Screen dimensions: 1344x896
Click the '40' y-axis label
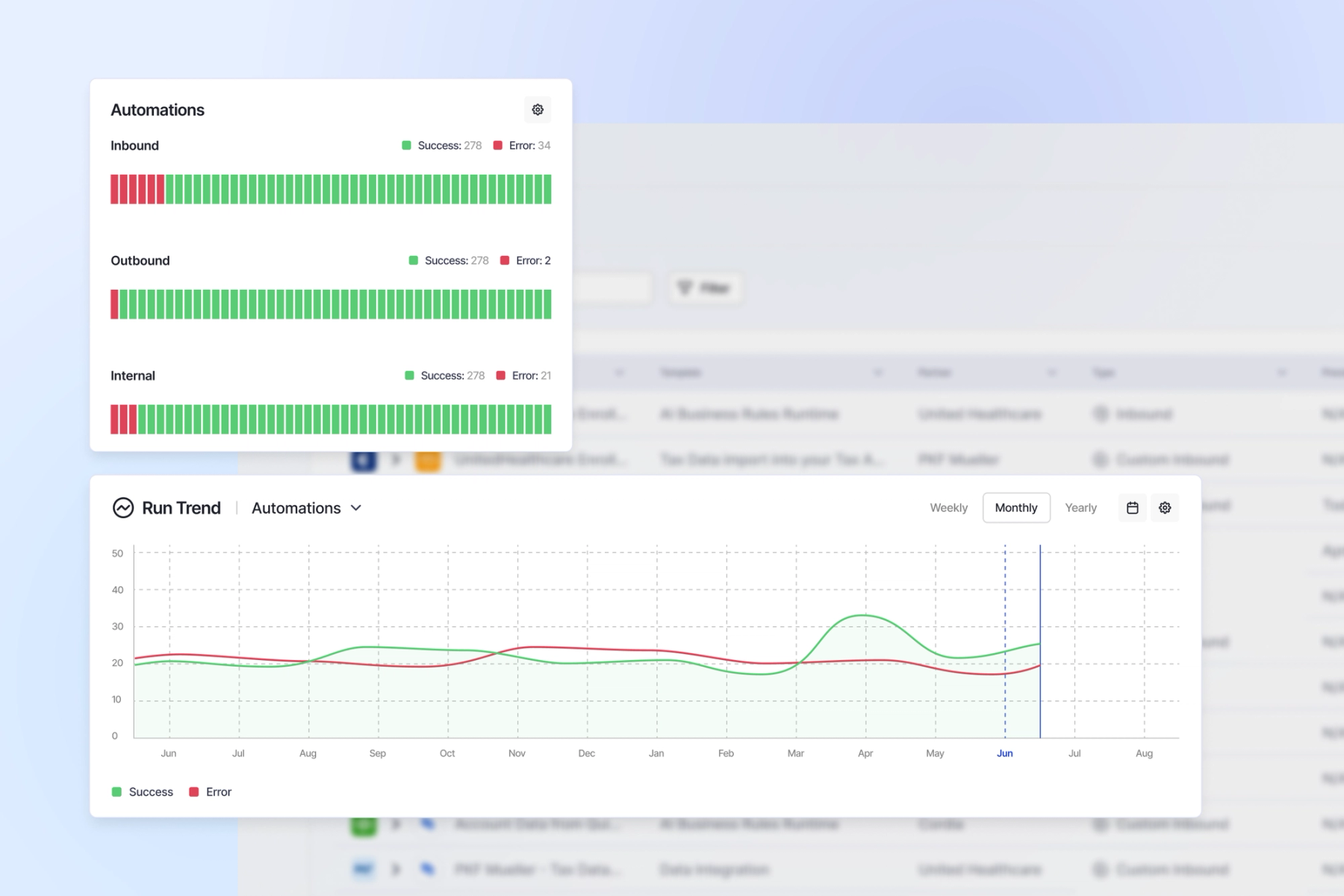117,590
